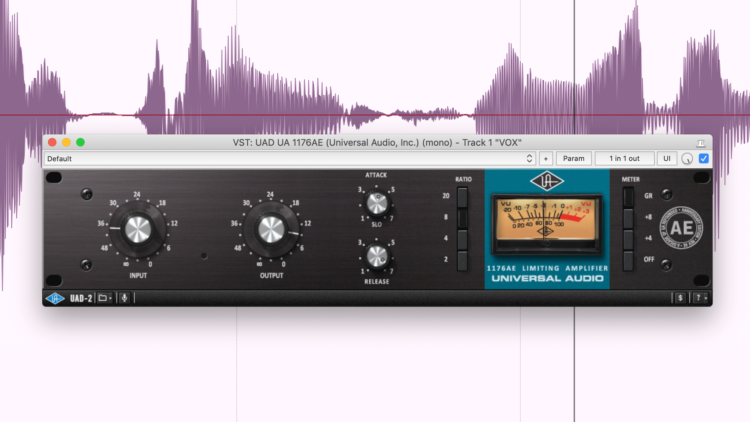This screenshot has height=422, width=750.
Task: Click the UNIVERSAL AUDIO brand text
Action: (x=547, y=278)
